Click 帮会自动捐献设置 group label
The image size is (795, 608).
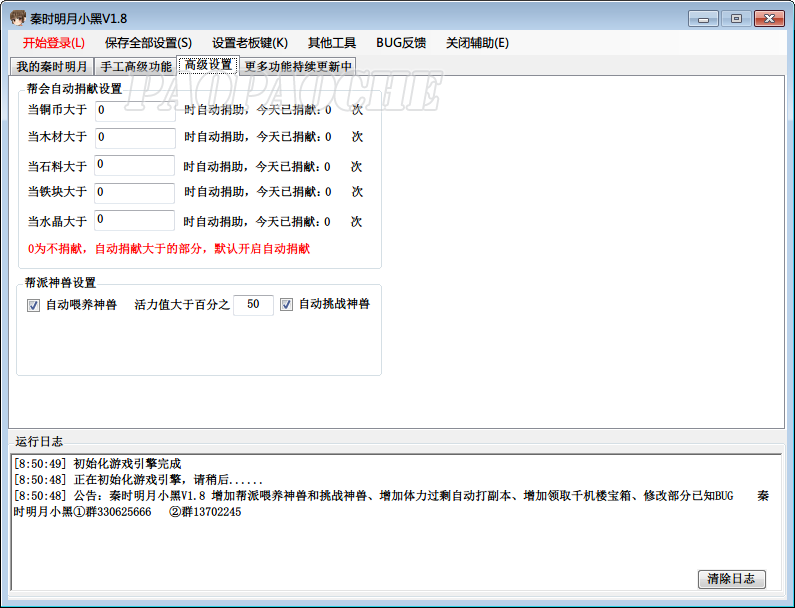pyautogui.click(x=75, y=89)
